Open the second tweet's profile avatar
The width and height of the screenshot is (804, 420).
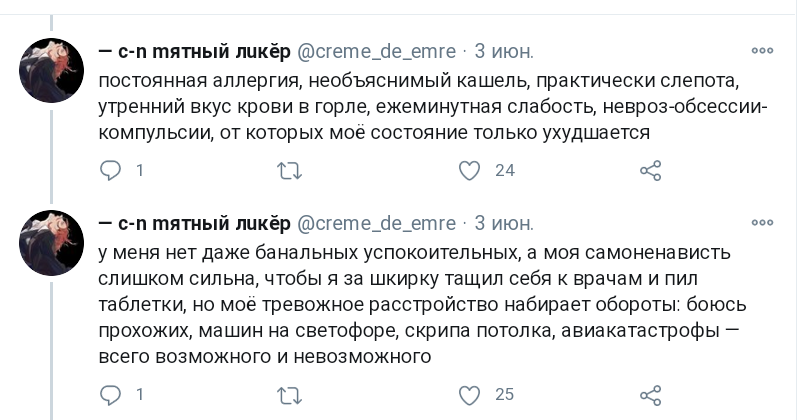click(x=52, y=243)
